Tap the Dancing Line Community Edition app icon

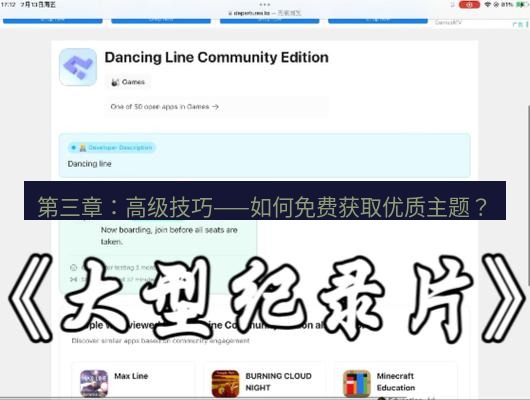pyautogui.click(x=78, y=67)
